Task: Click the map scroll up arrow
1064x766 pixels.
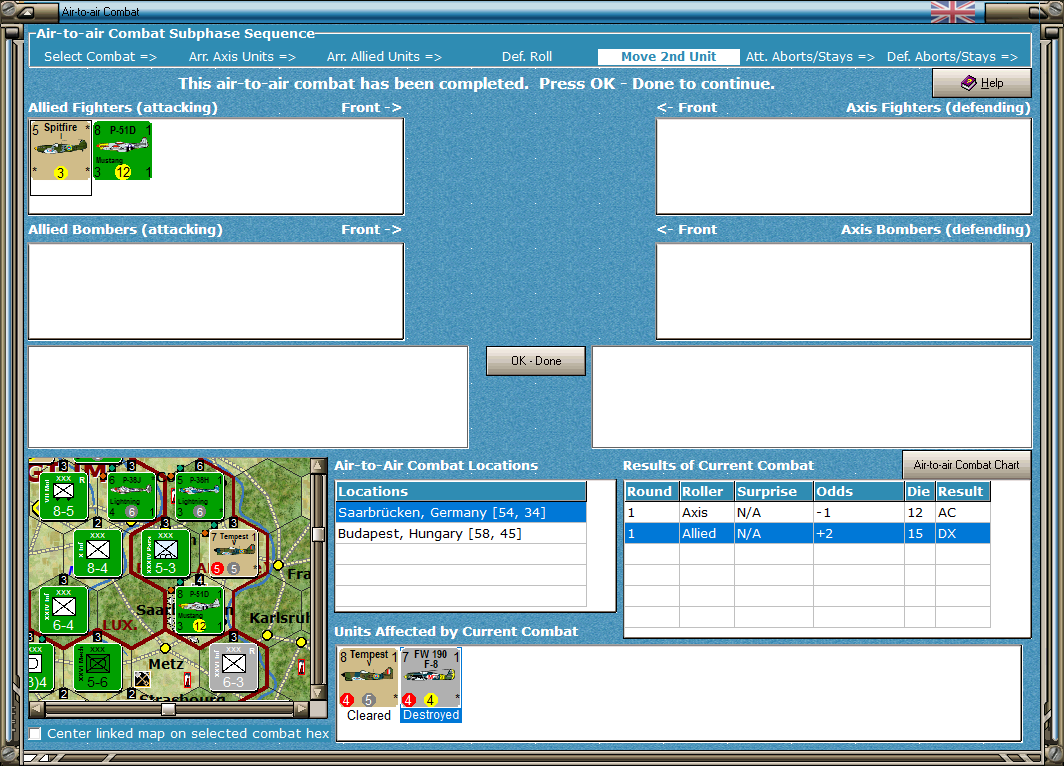Action: point(318,466)
